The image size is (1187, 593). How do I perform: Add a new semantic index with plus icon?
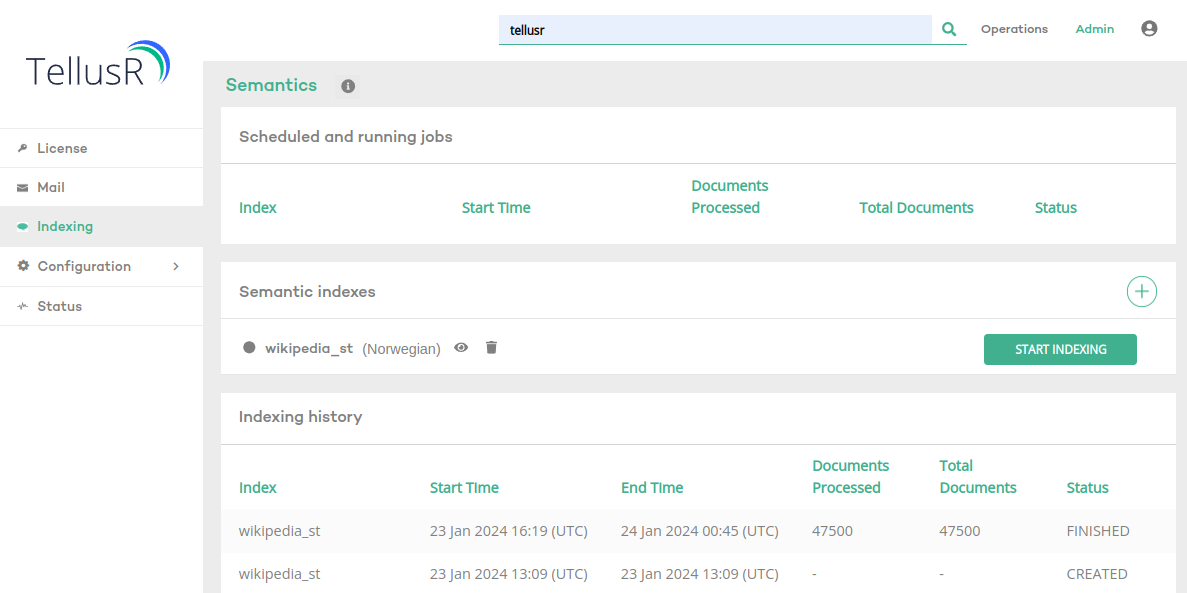click(1141, 292)
